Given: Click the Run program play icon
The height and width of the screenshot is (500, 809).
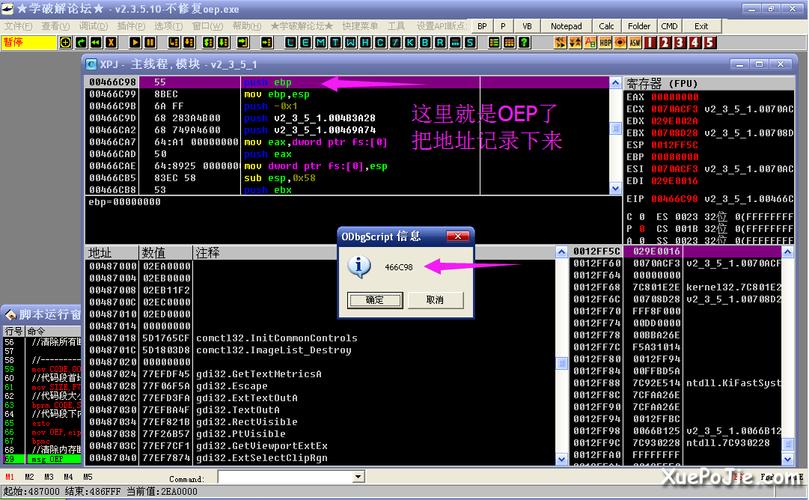Looking at the screenshot, I should (x=132, y=43).
